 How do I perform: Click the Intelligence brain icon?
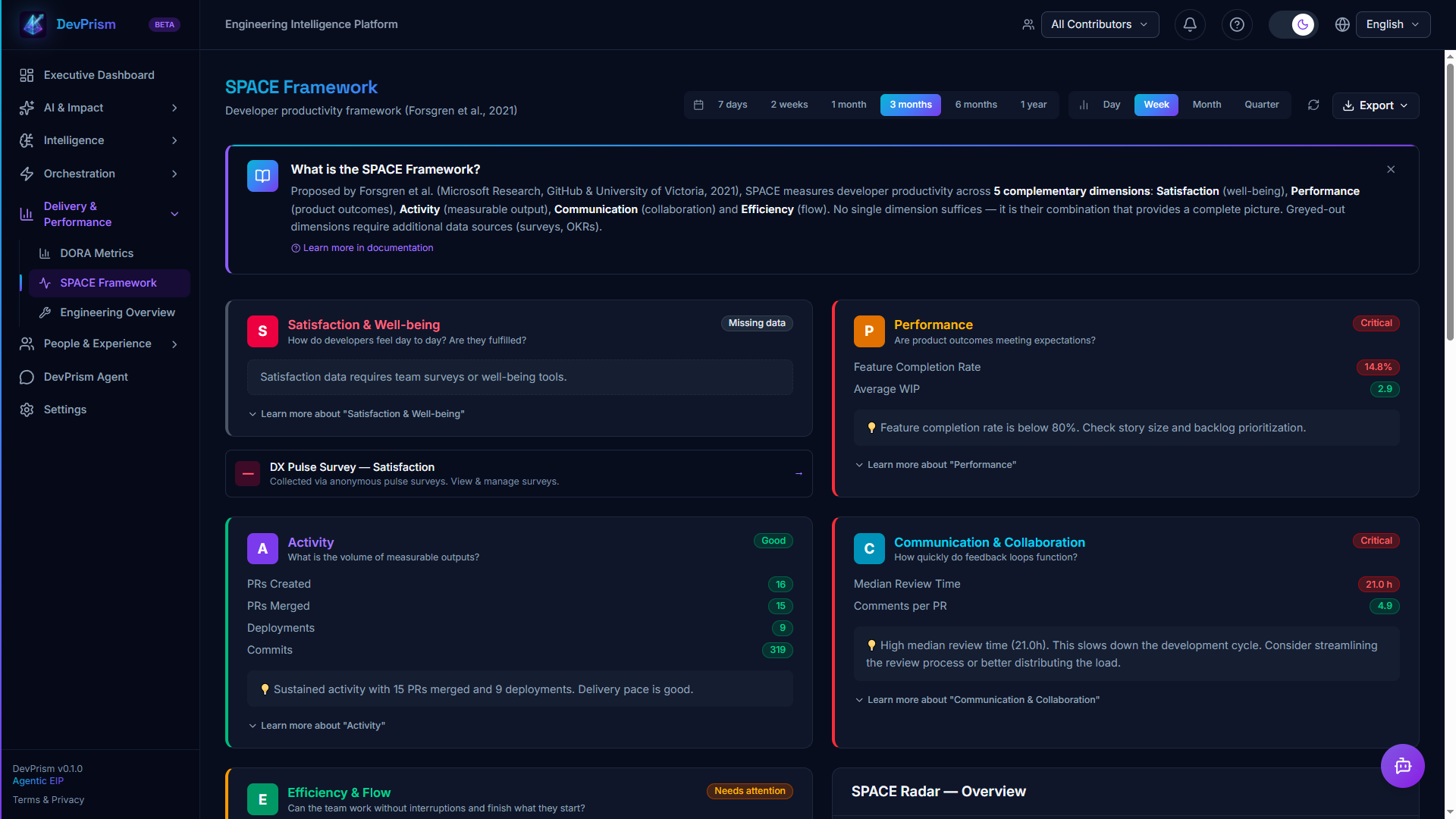point(27,140)
